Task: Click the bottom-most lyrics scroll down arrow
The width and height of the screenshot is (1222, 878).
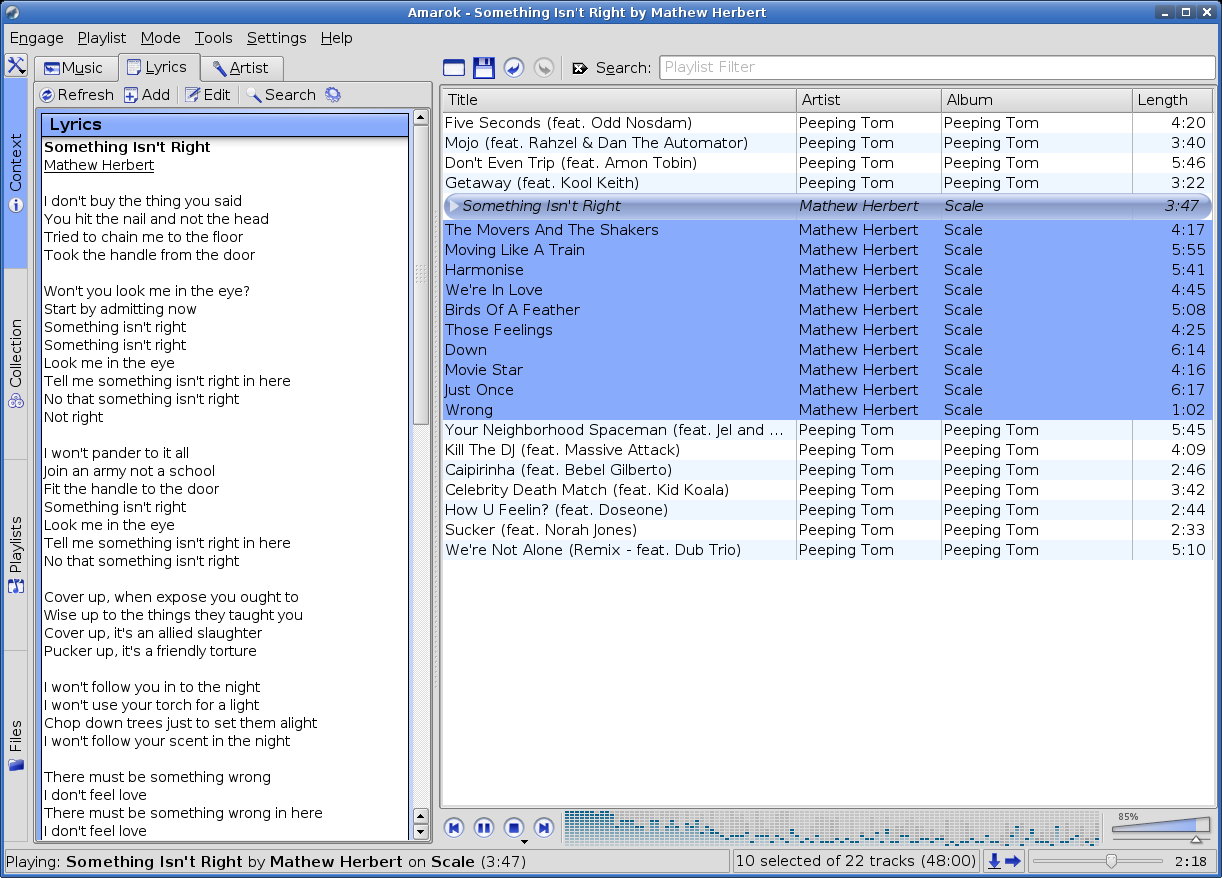Action: (421, 832)
